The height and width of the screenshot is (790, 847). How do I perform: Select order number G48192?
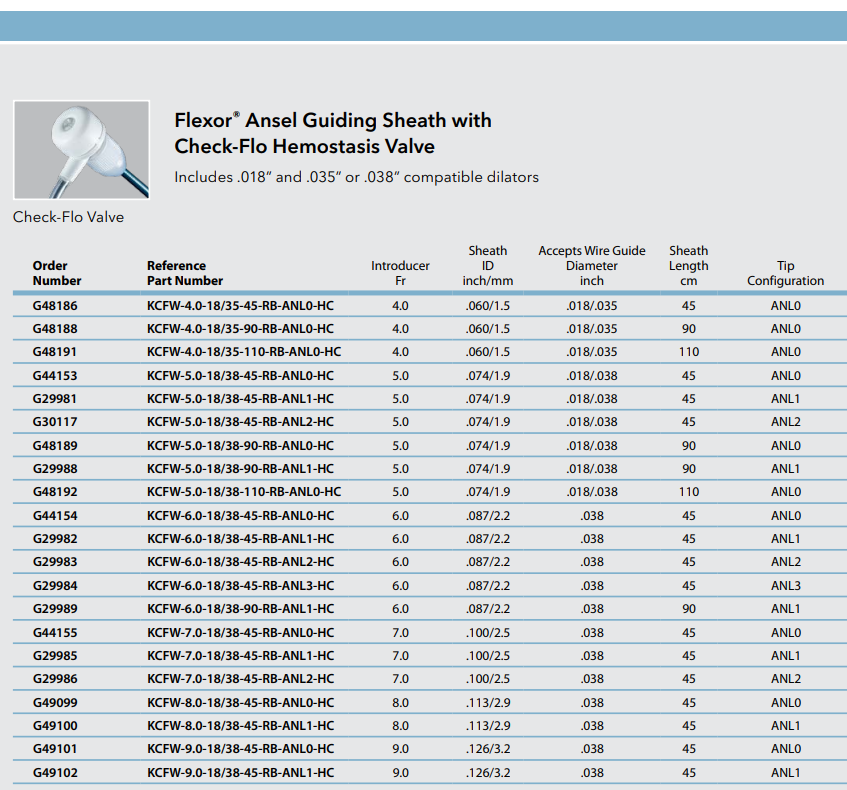click(x=55, y=492)
